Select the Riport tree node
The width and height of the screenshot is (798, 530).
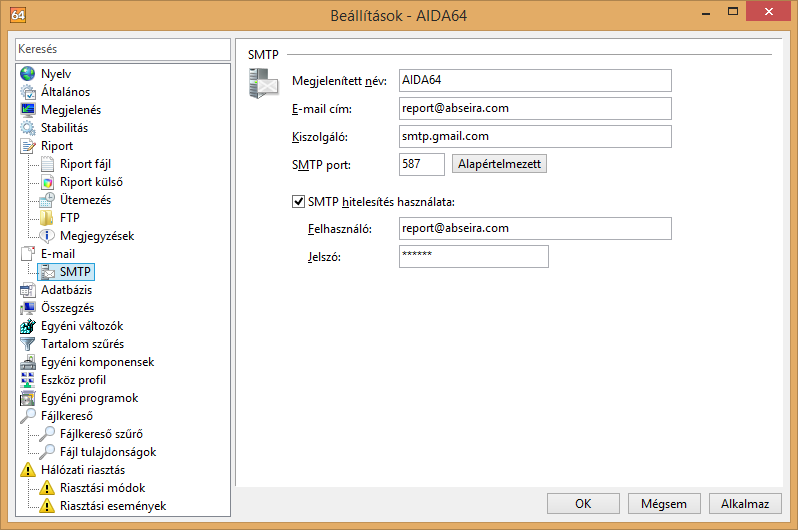click(x=57, y=146)
